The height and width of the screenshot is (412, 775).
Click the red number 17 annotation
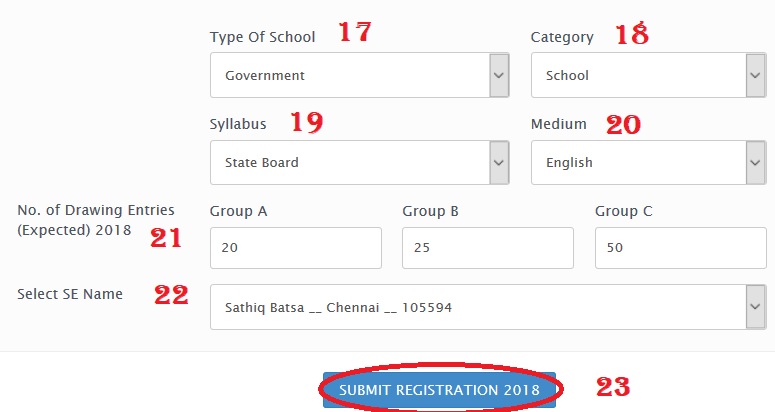coord(353,32)
